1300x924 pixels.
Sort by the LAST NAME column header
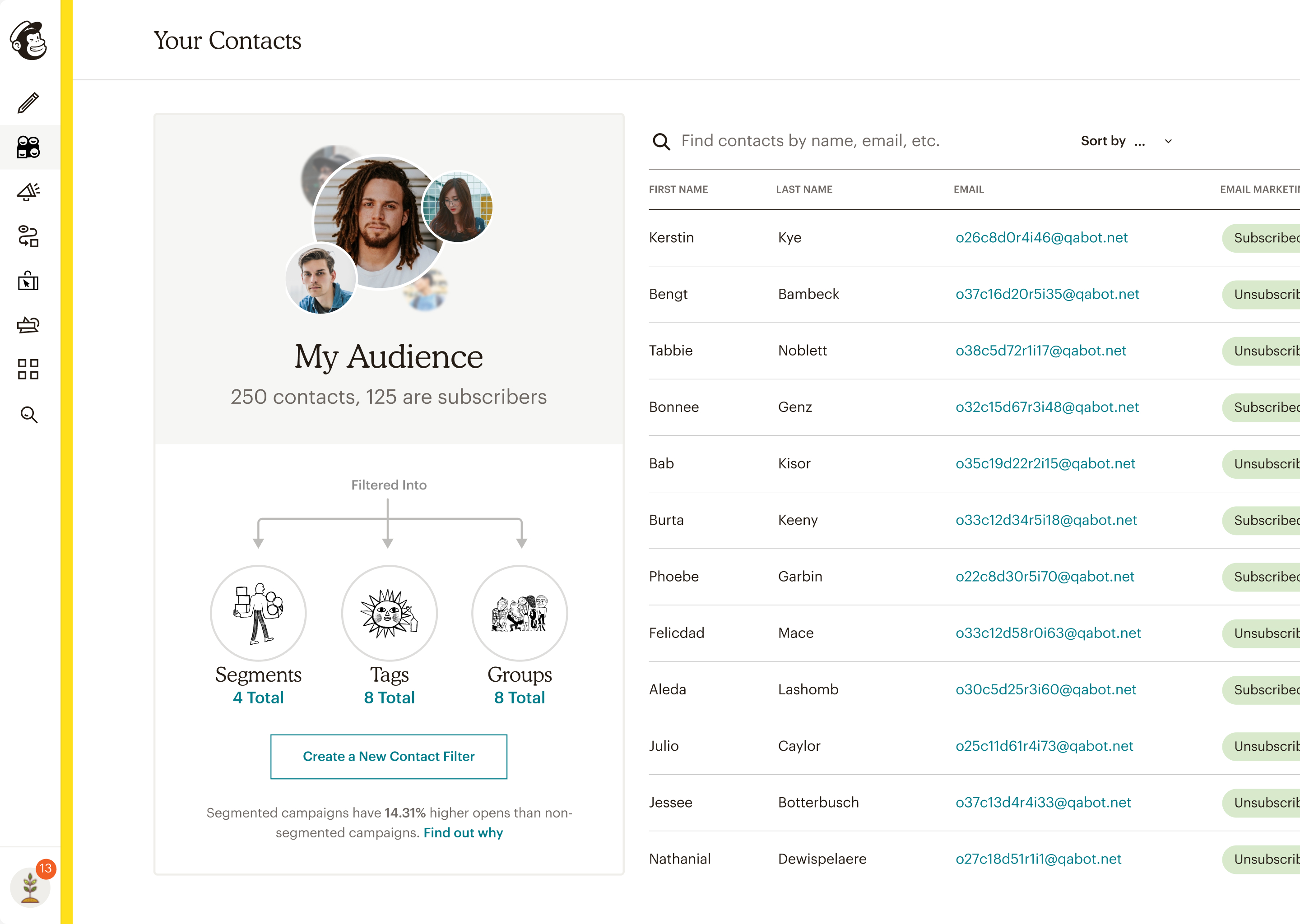coord(803,189)
